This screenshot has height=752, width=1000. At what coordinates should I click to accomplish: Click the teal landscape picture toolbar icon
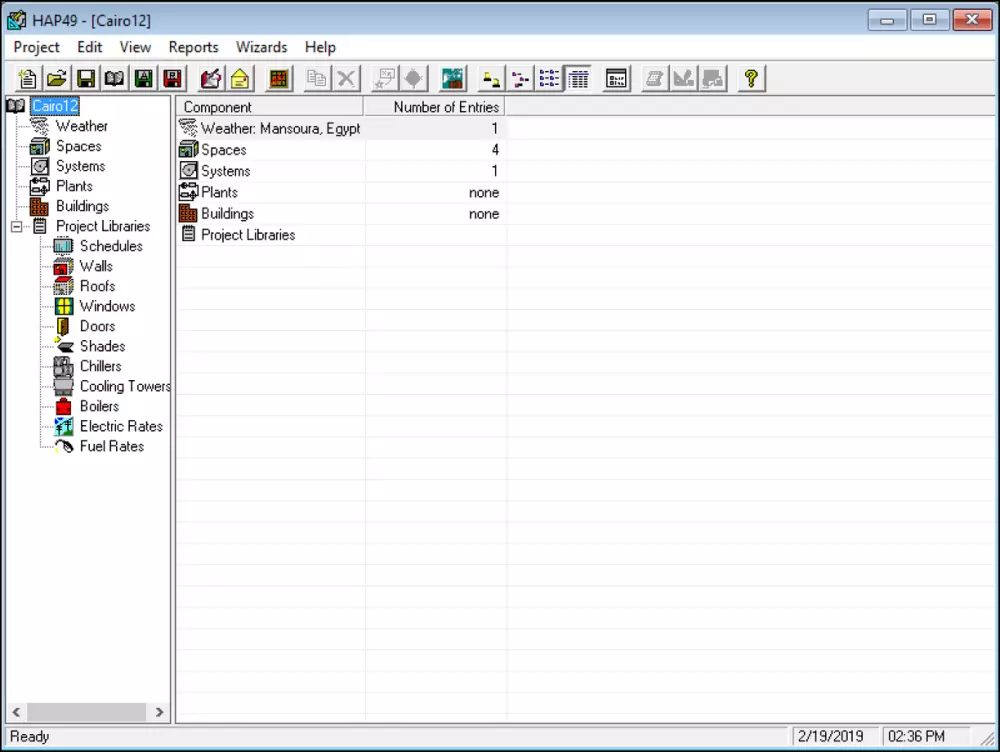[x=453, y=78]
